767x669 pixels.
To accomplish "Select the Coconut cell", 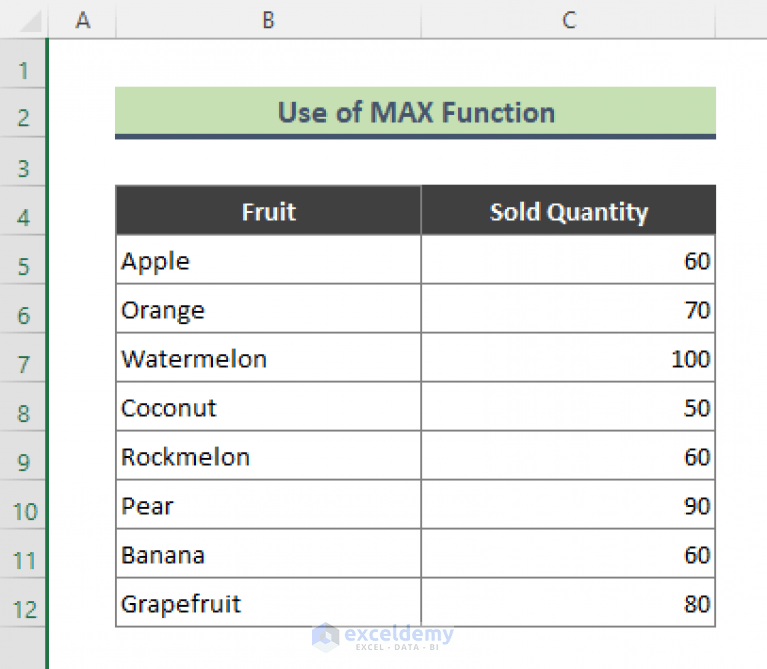I will click(268, 407).
